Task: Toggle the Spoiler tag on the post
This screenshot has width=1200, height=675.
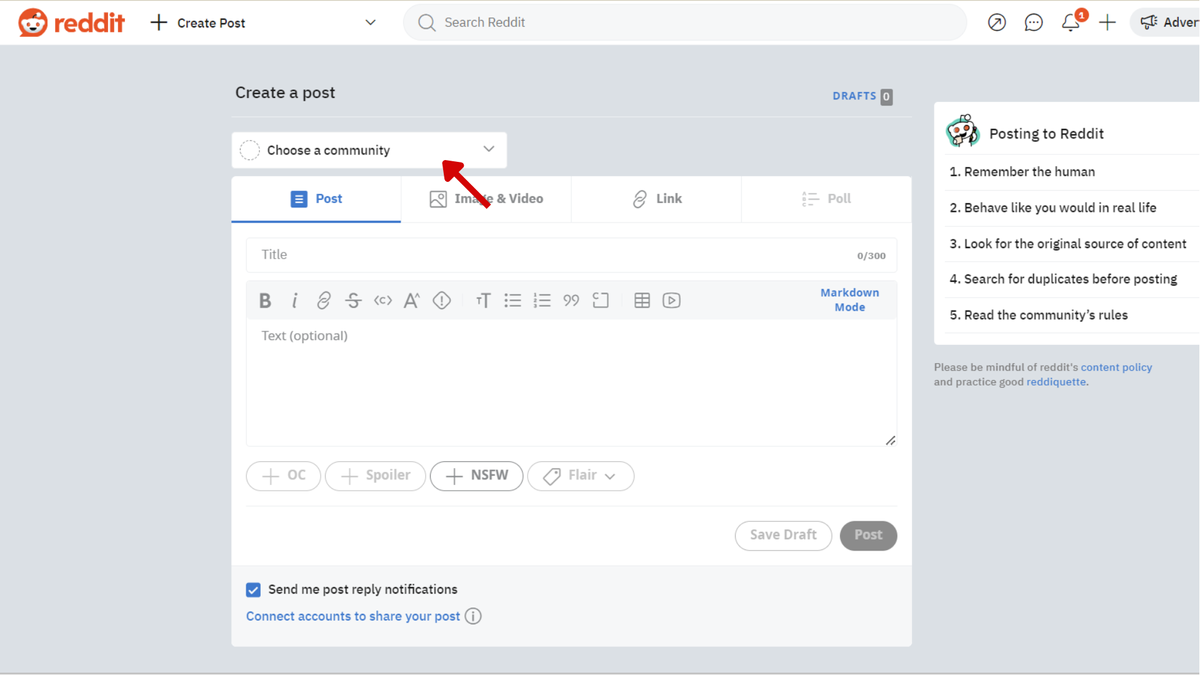Action: pyautogui.click(x=375, y=476)
